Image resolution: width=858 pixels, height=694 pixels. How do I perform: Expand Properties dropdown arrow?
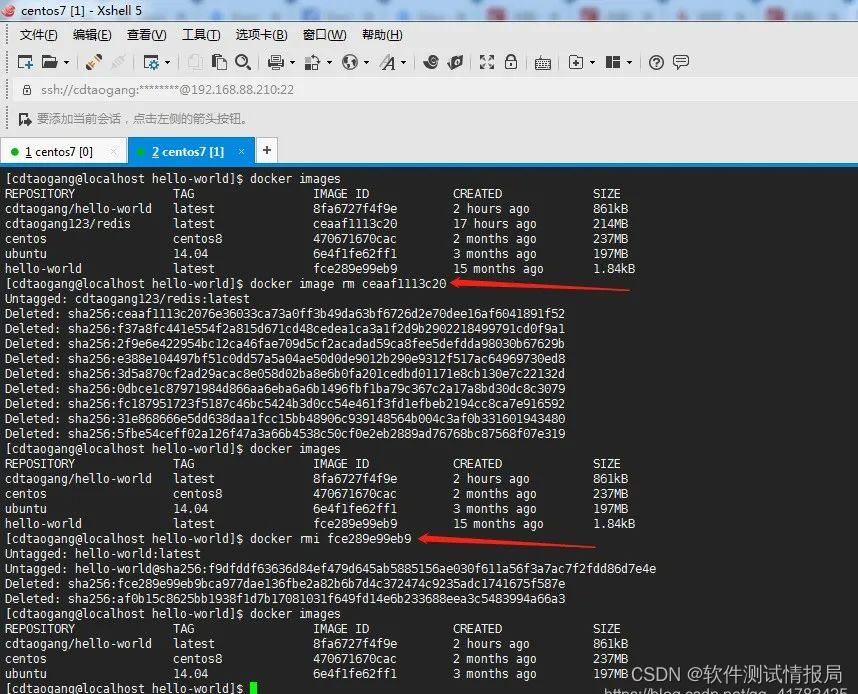167,63
